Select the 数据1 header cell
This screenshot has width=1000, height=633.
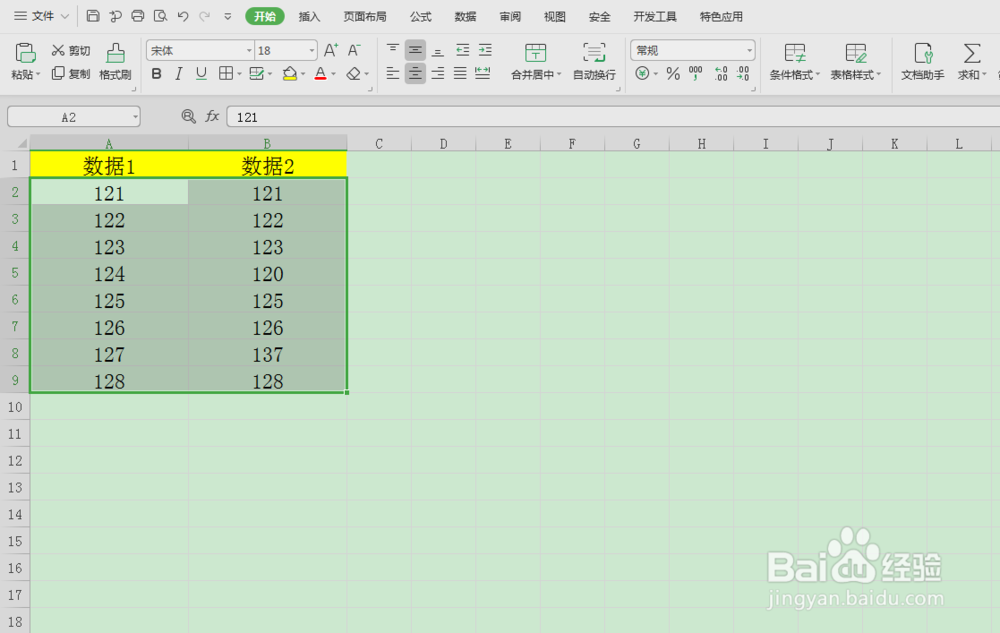pos(109,166)
